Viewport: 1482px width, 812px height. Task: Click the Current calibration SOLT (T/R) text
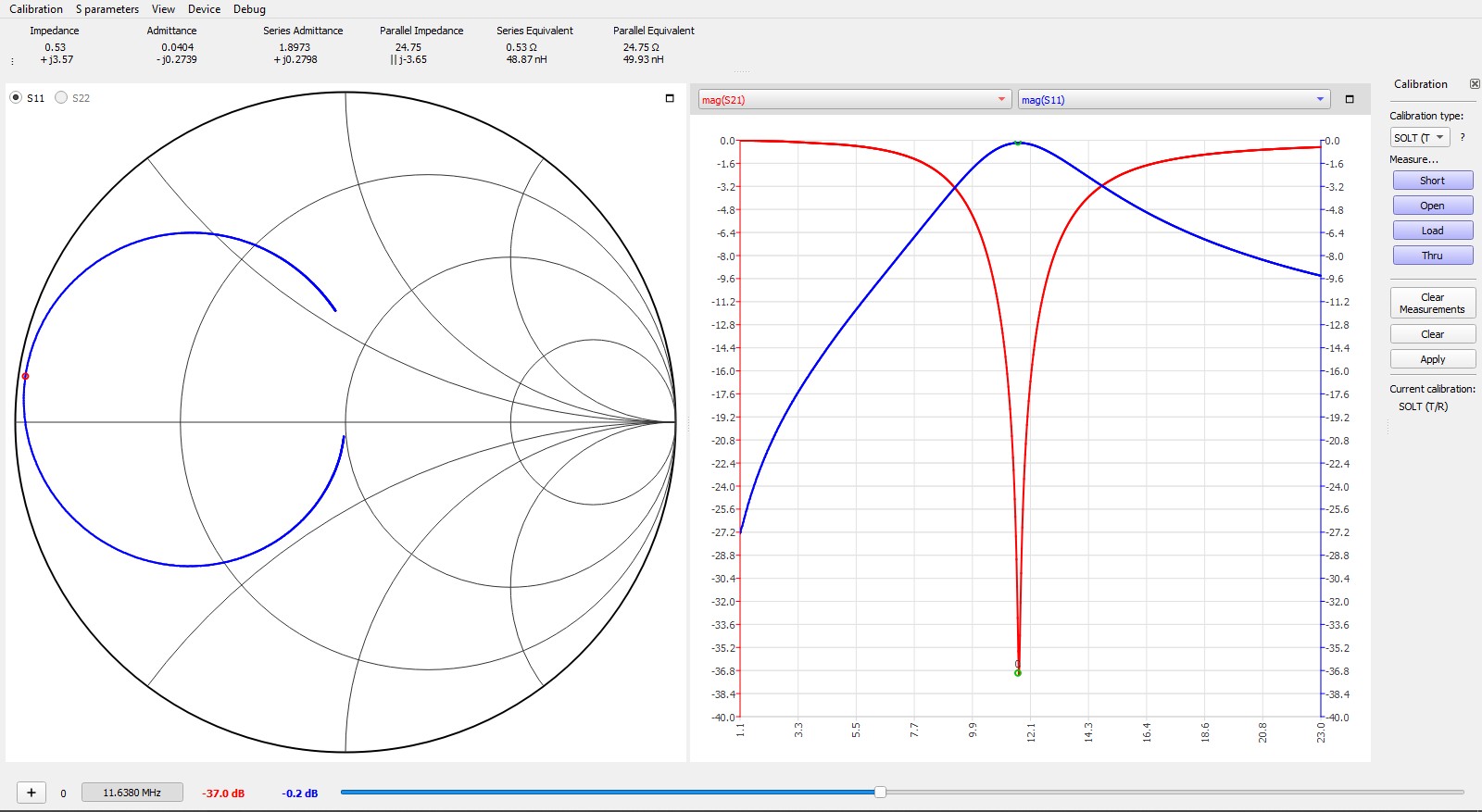(1423, 406)
